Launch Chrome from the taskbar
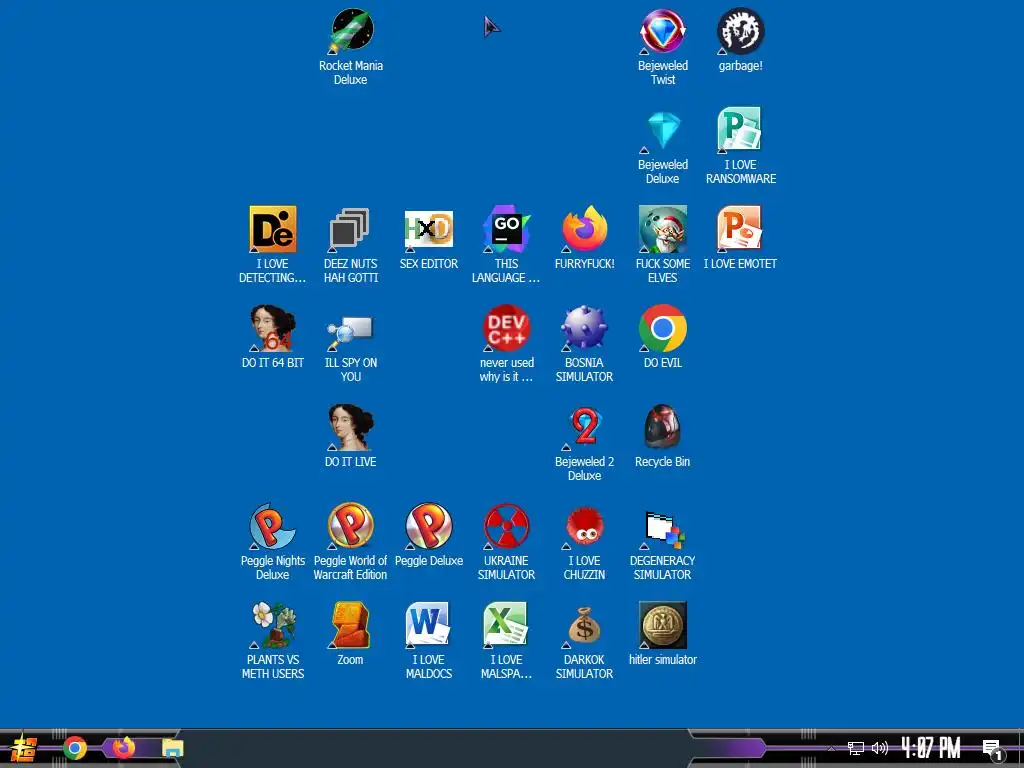The image size is (1024, 768). tap(75, 748)
